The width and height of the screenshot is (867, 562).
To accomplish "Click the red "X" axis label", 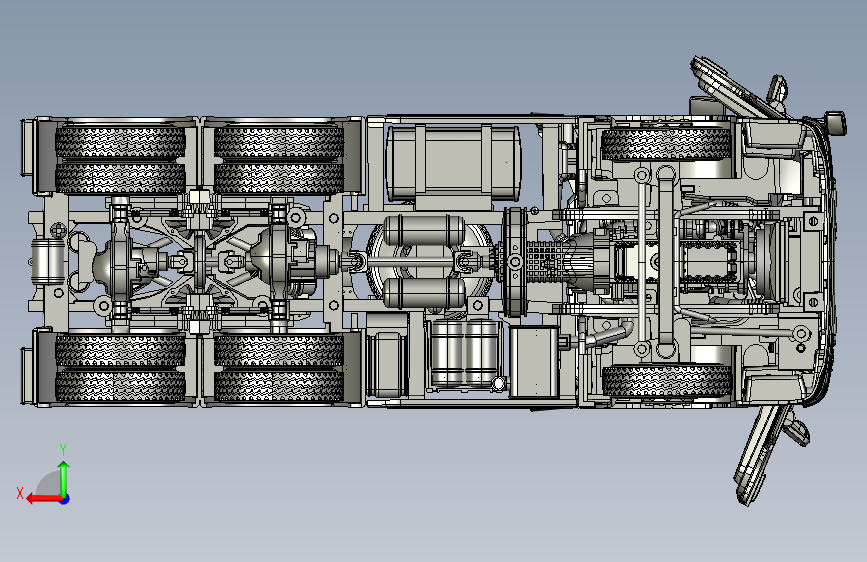I will click(20, 493).
